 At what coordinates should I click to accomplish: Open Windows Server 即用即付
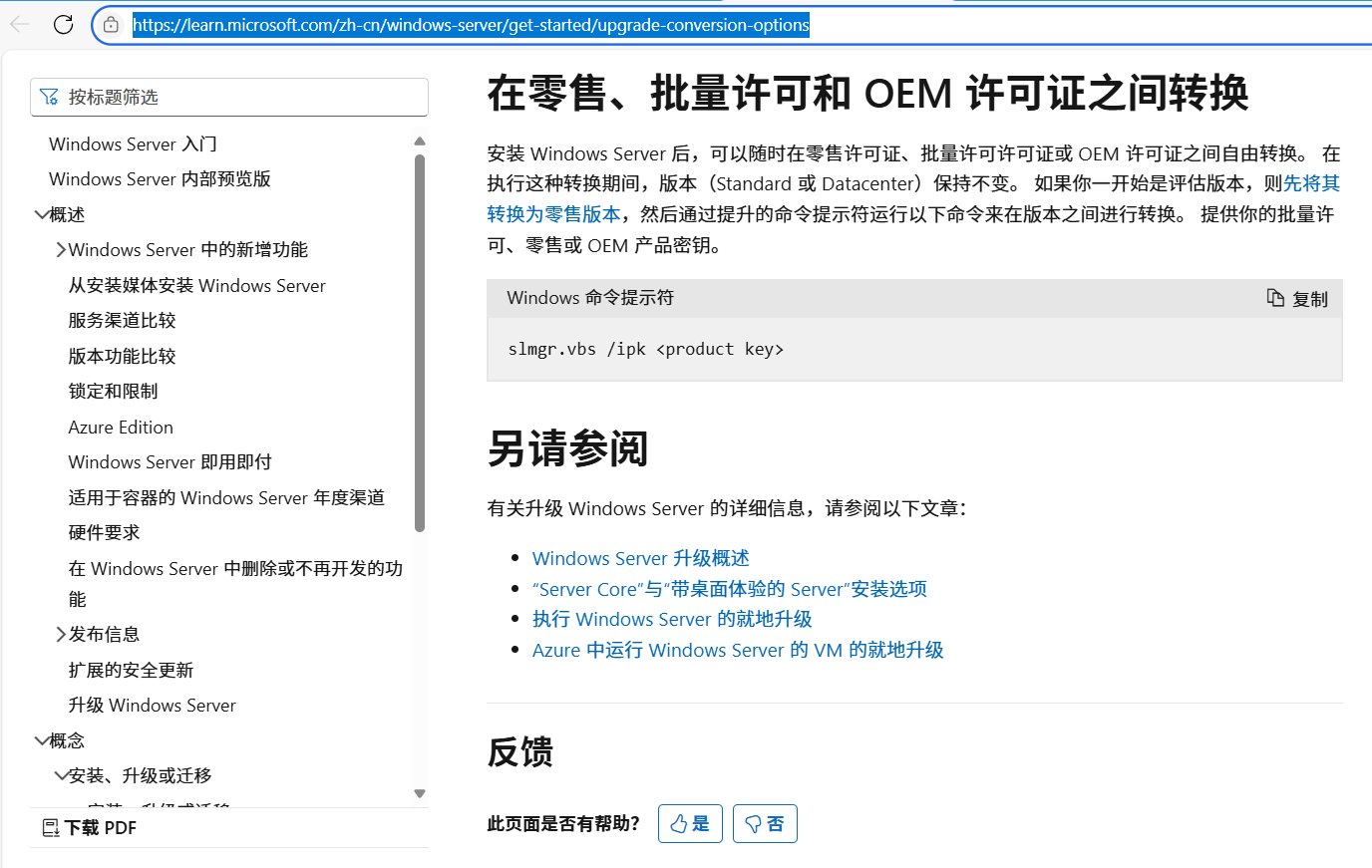[170, 461]
